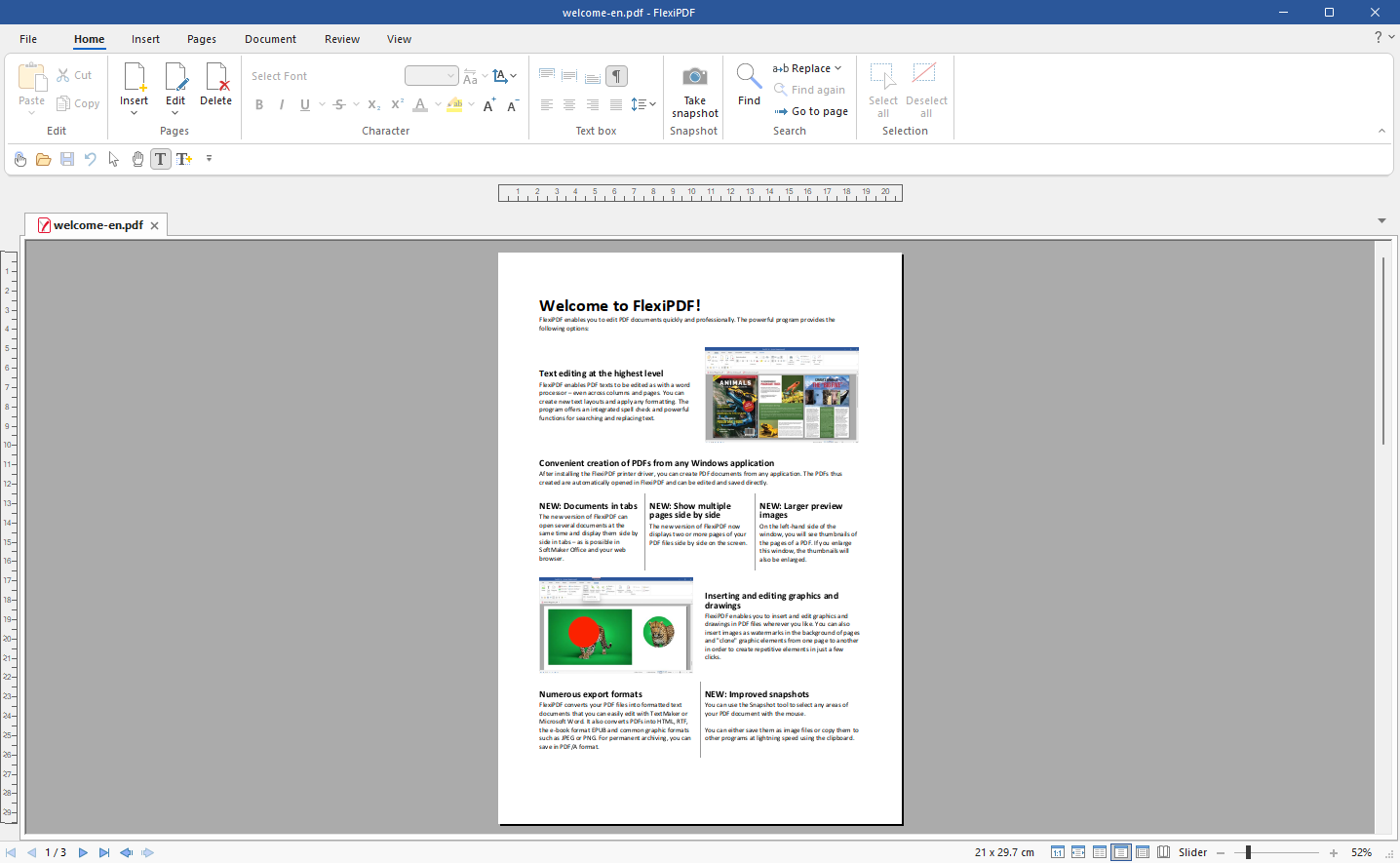
Task: Click the Grow font size A+ icon
Action: (x=489, y=104)
